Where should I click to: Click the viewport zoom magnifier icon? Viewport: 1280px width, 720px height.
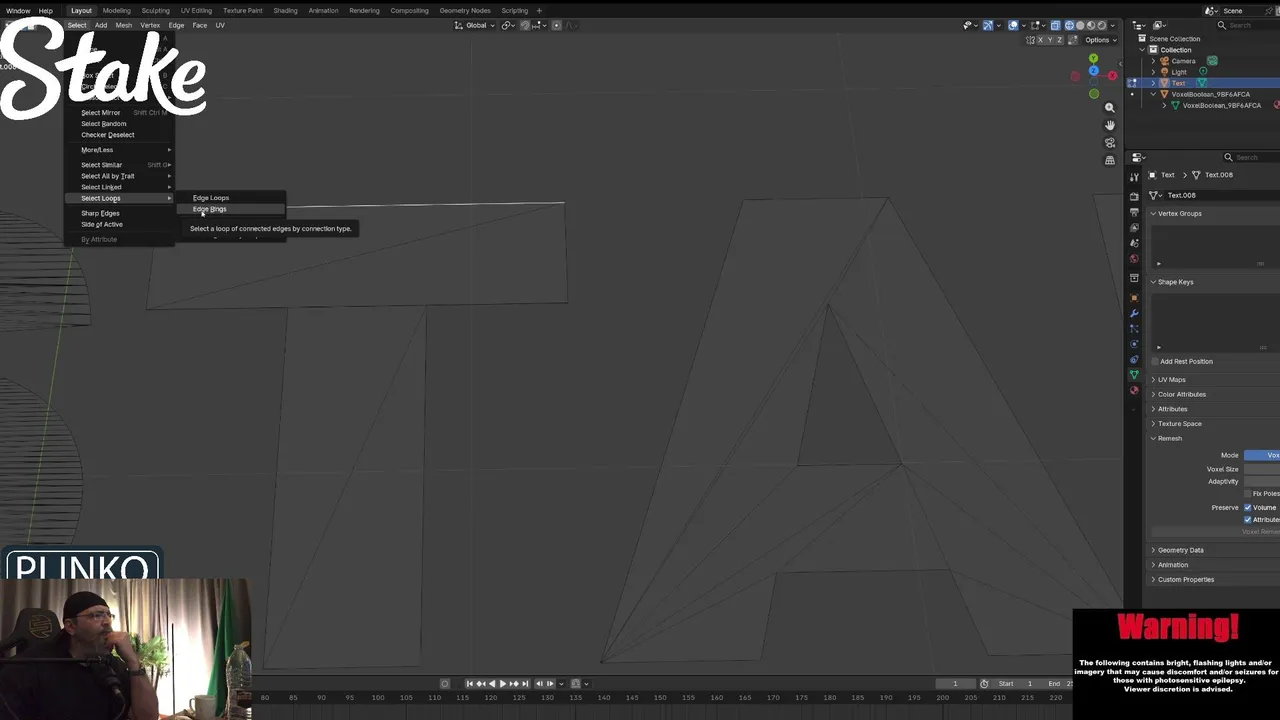coord(1109,107)
